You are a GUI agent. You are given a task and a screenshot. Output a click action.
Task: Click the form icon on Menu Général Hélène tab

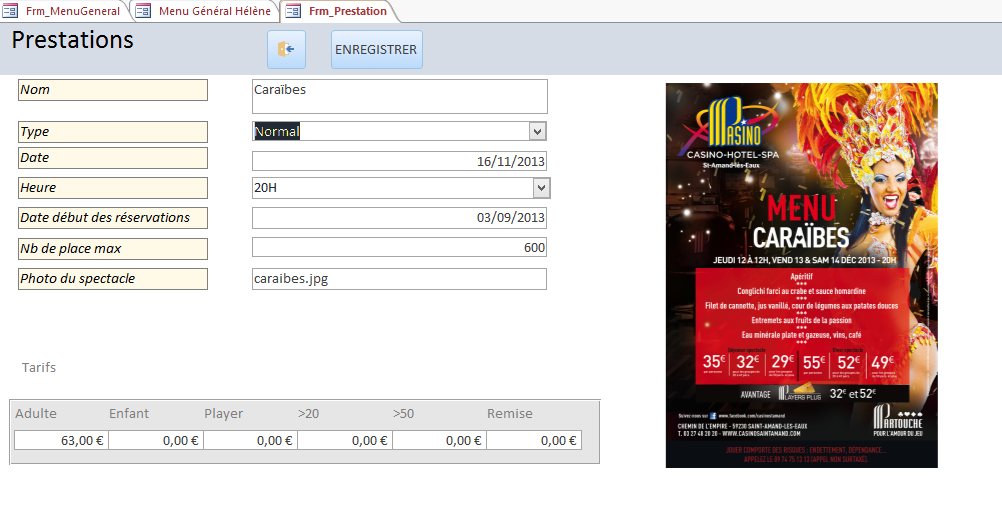(x=144, y=11)
